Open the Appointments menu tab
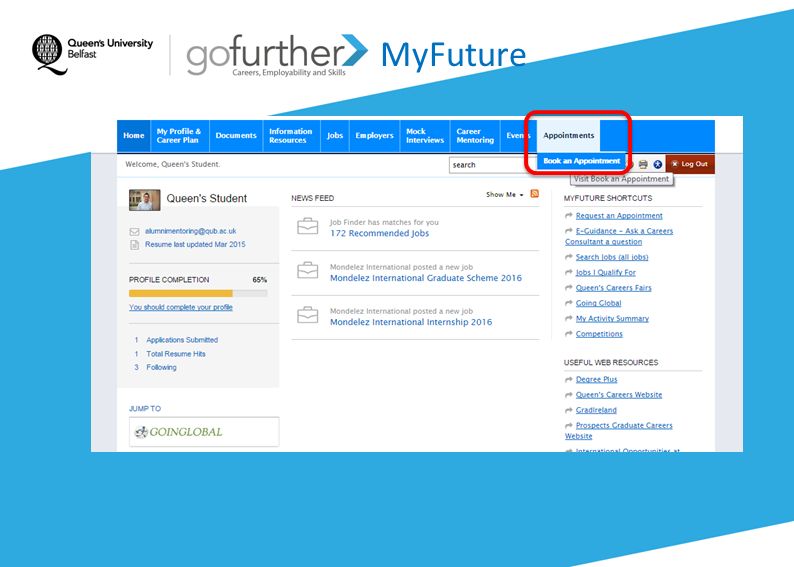The image size is (794, 567). coord(568,136)
